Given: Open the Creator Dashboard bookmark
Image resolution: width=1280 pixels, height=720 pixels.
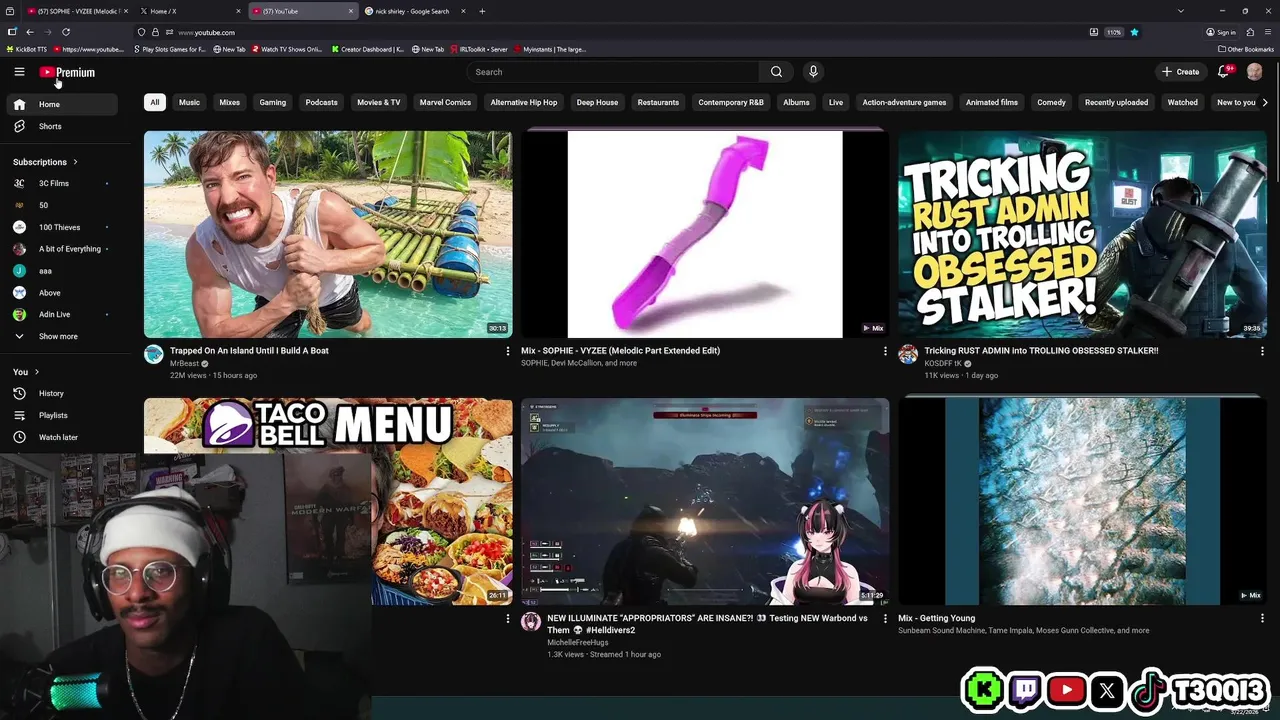Looking at the screenshot, I should point(369,49).
